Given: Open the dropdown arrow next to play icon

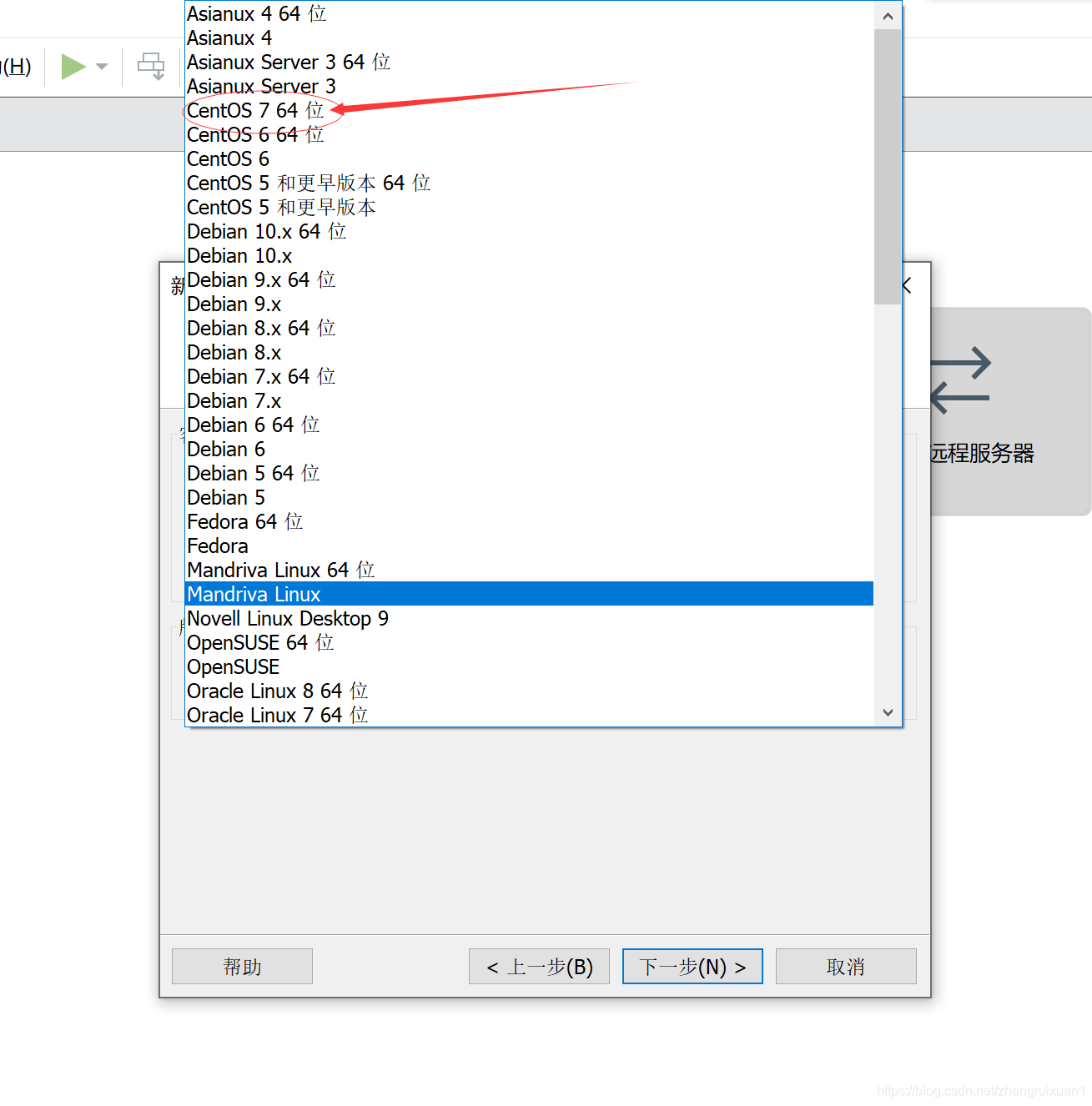Looking at the screenshot, I should pos(102,67).
